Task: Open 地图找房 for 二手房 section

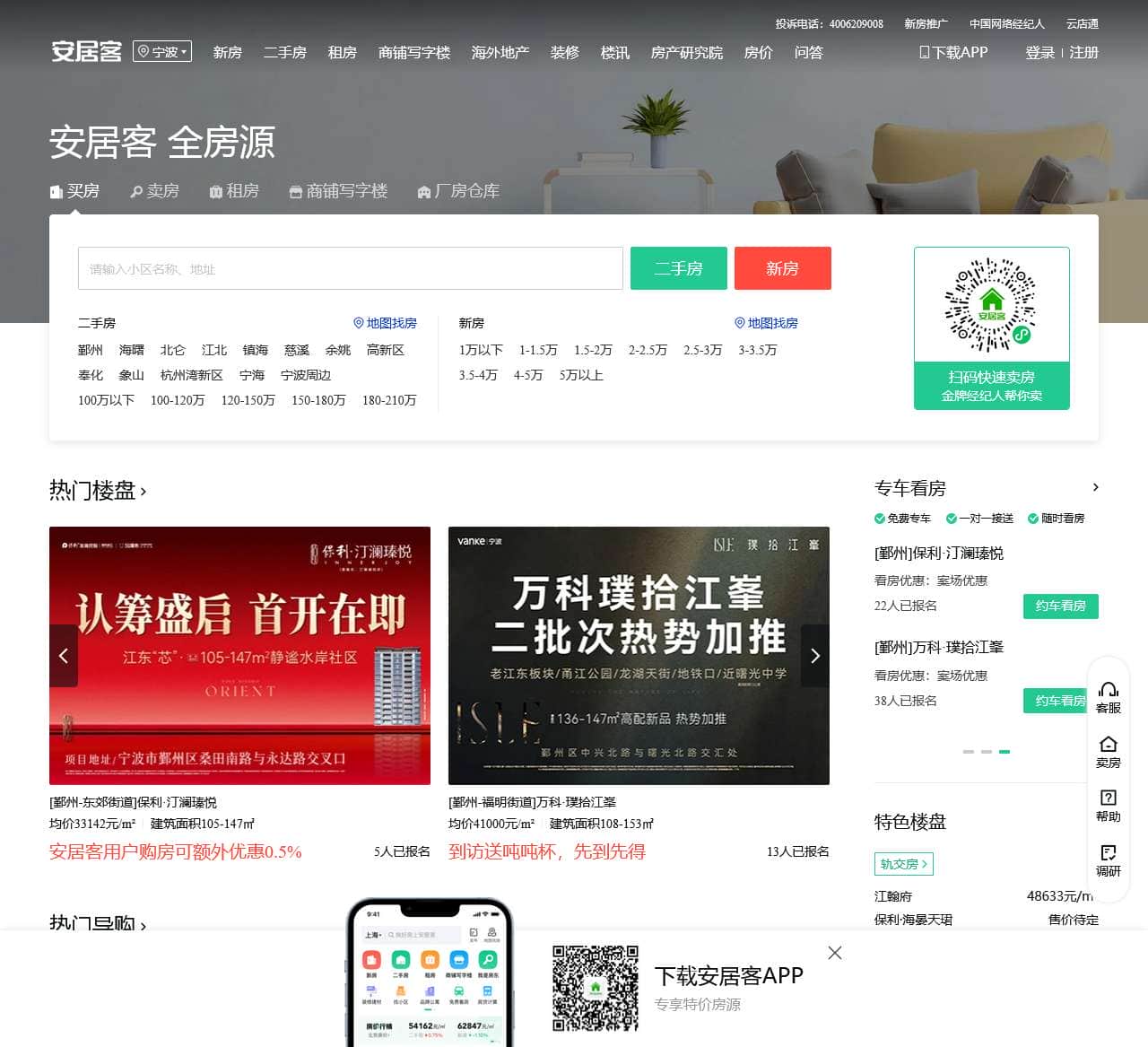Action: coord(385,323)
